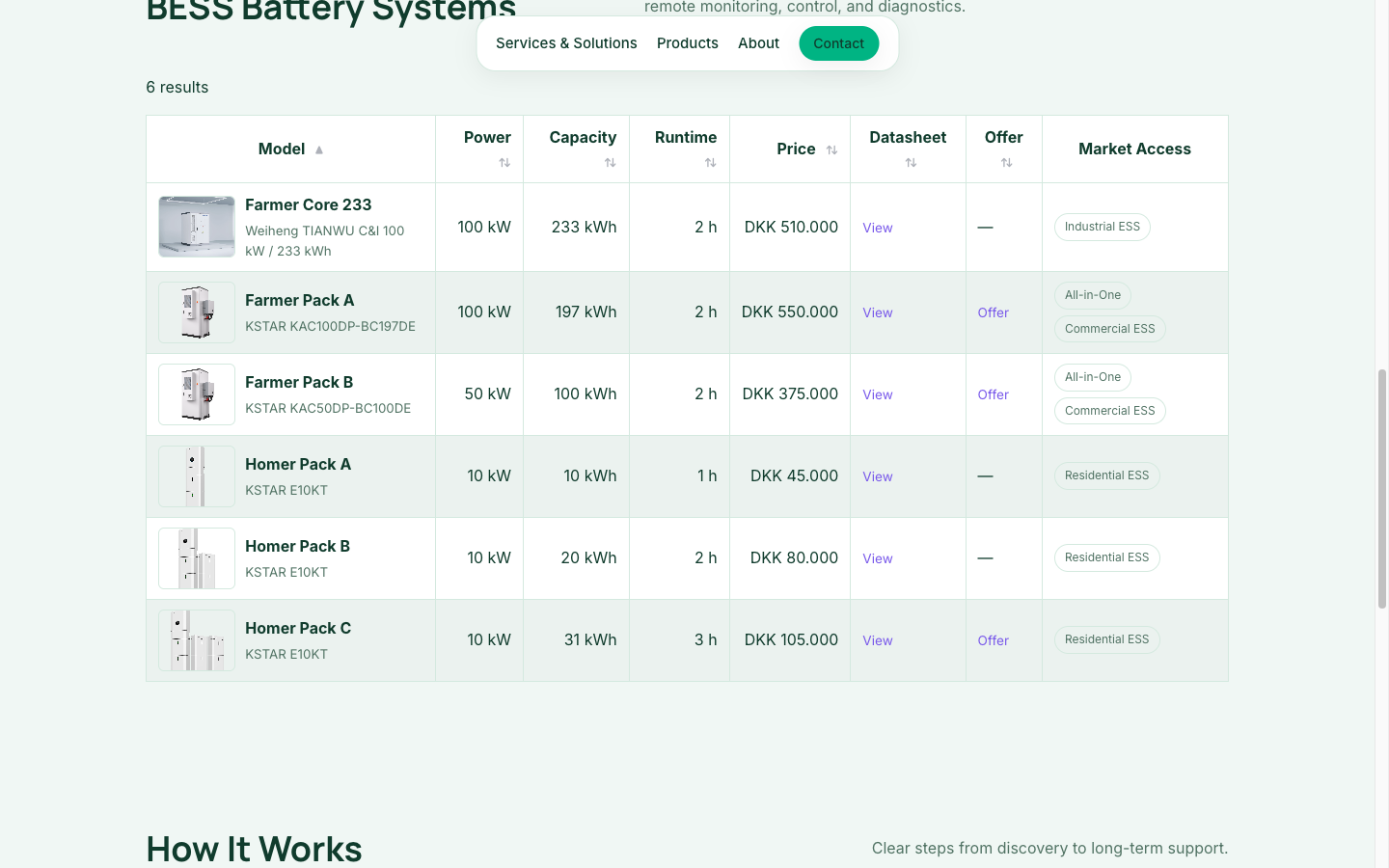Click the Market Access column header

tap(1135, 149)
